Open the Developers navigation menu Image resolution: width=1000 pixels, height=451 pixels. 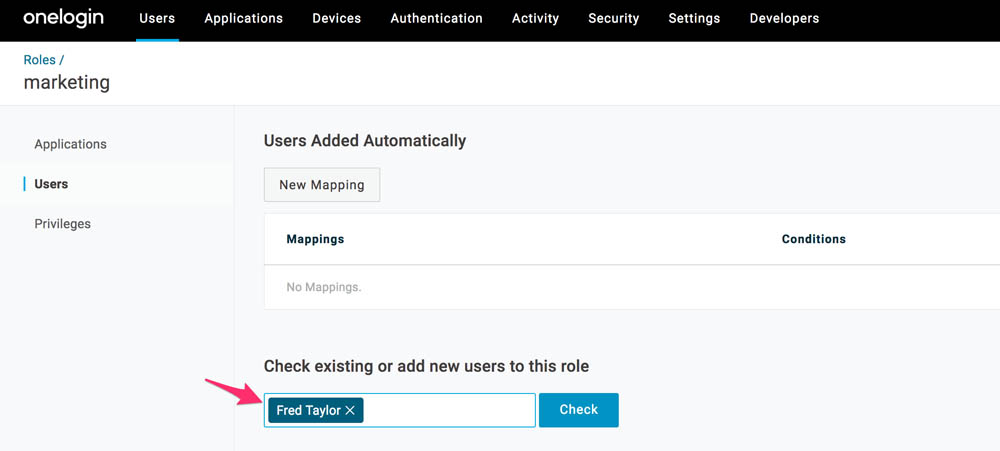coord(784,18)
